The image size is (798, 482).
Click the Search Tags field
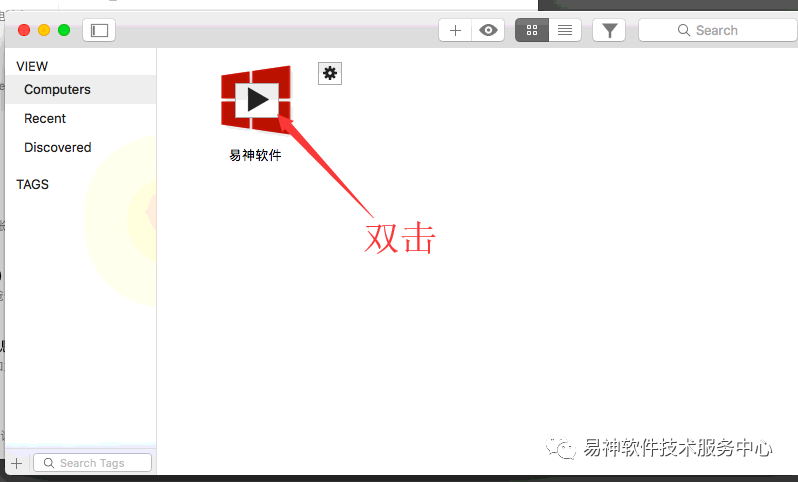click(92, 463)
